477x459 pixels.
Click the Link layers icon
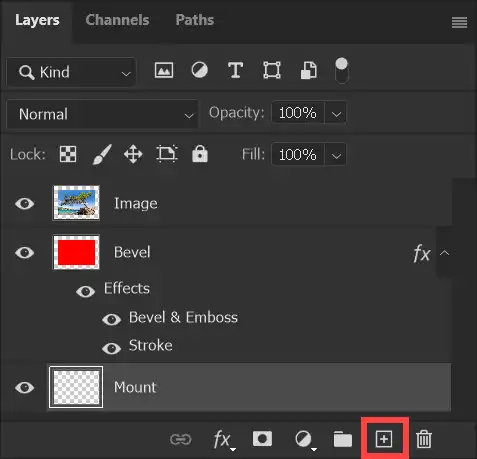point(180,439)
